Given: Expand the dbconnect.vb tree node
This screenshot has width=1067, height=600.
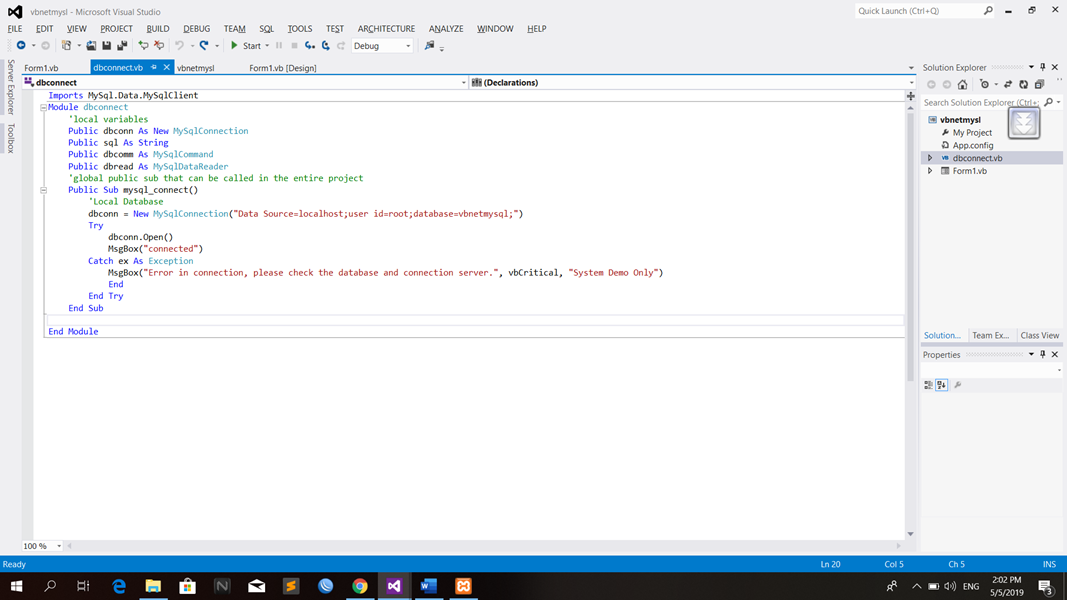Looking at the screenshot, I should click(930, 158).
